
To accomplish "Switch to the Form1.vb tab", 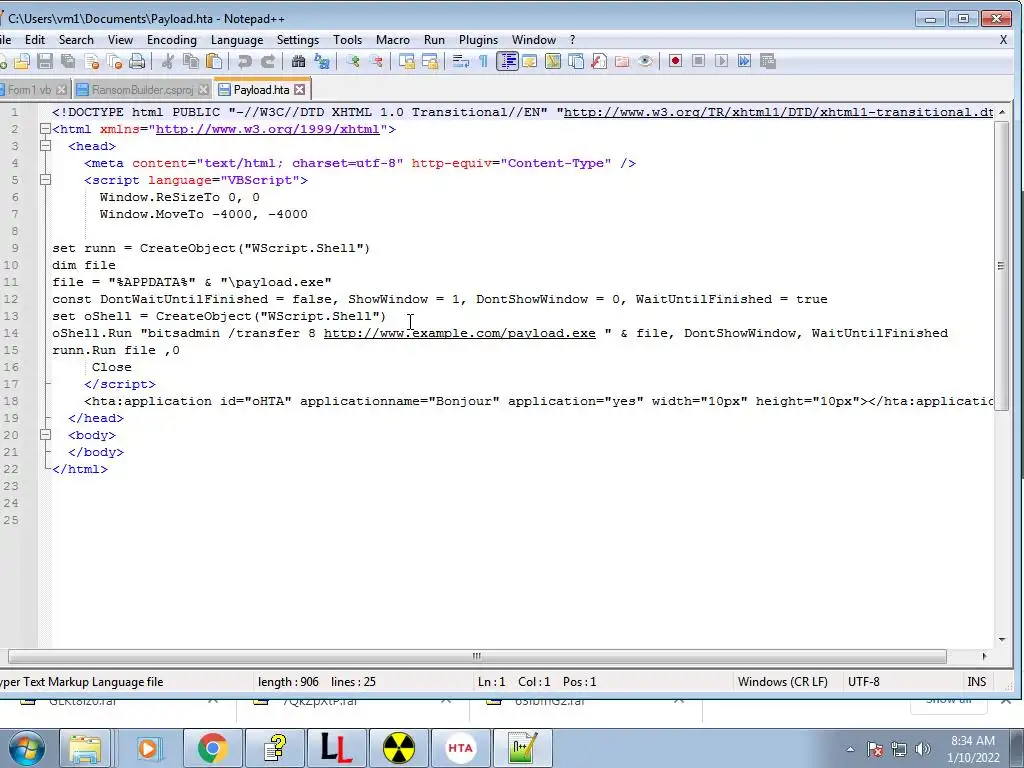I will coord(29,89).
